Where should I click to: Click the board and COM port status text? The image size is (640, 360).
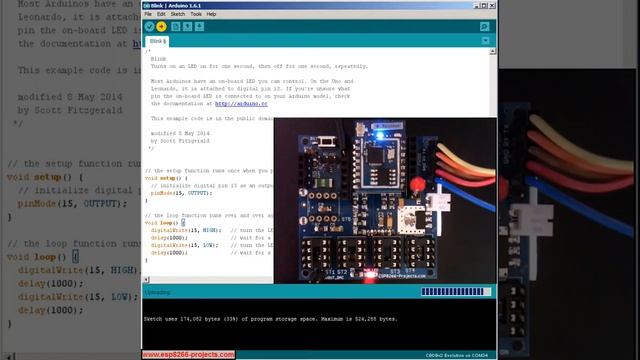(456, 356)
